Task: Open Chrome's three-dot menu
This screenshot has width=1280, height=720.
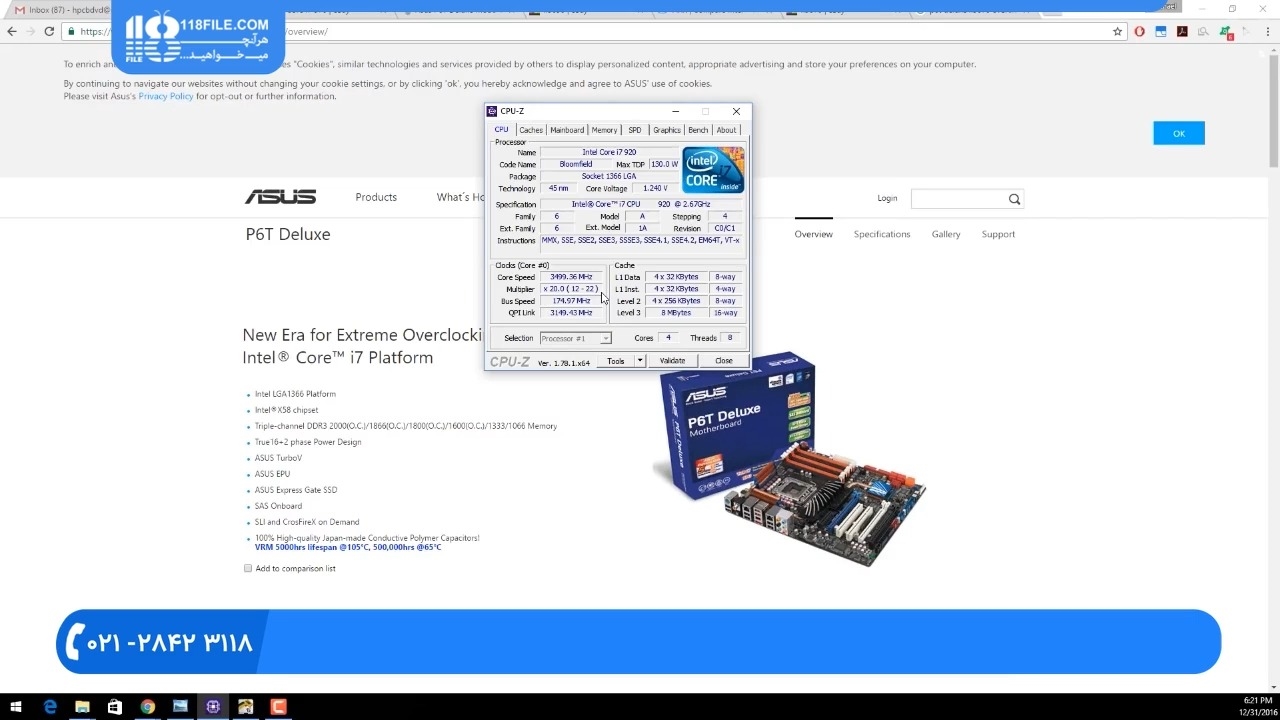Action: (1266, 32)
